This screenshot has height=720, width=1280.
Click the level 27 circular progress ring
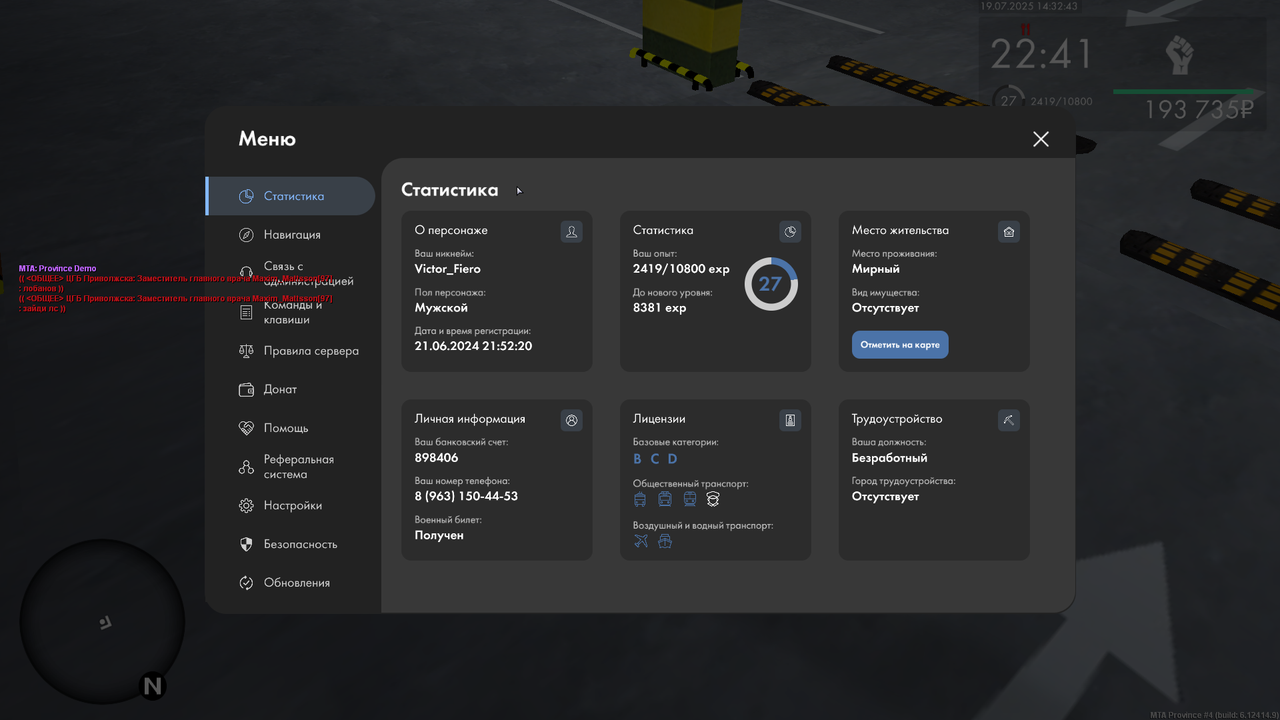[771, 284]
